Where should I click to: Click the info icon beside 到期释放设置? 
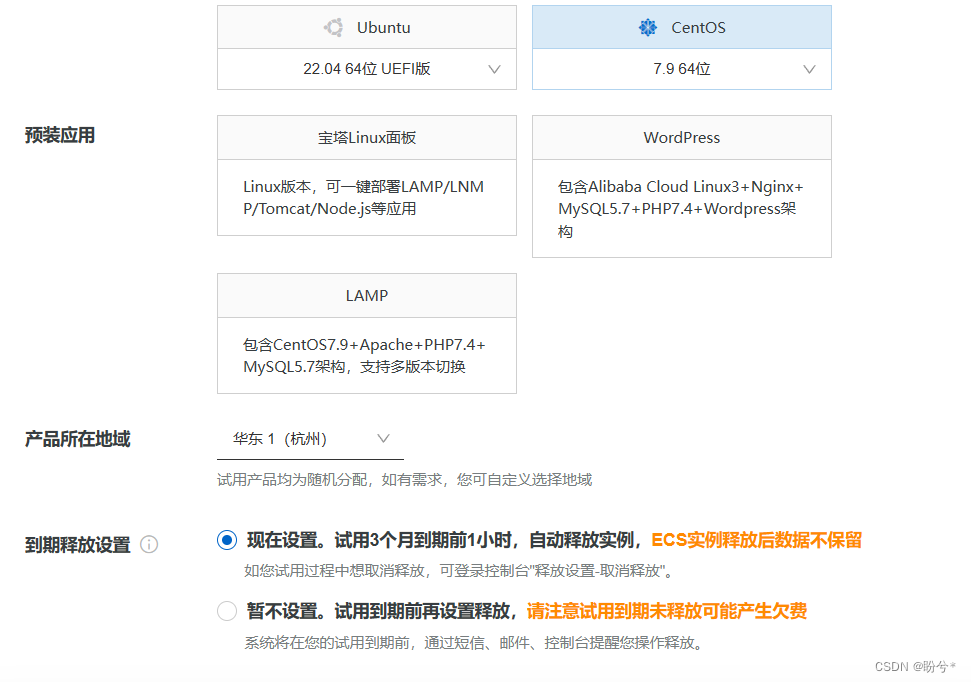149,544
